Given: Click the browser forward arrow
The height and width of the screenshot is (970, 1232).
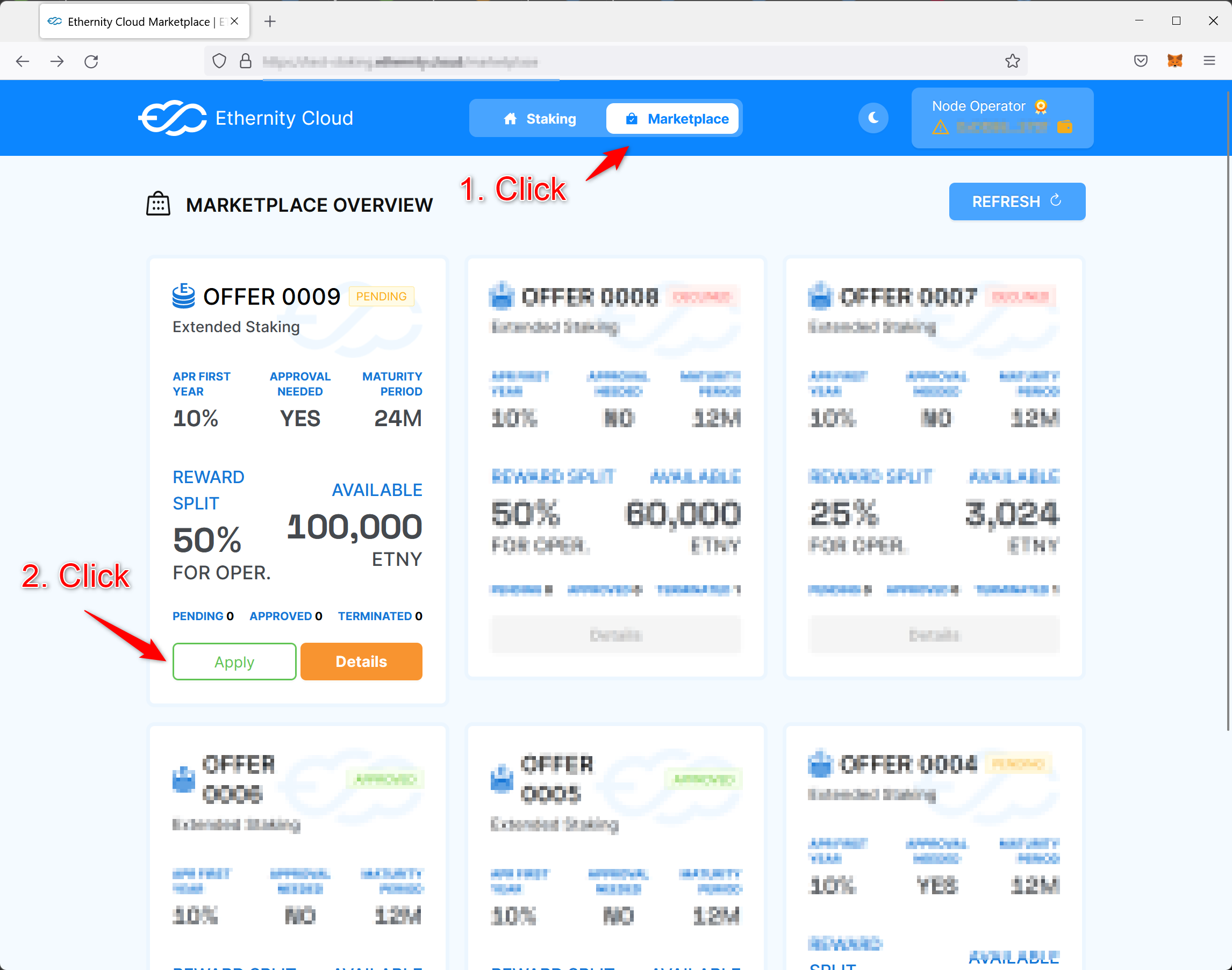Looking at the screenshot, I should point(57,61).
